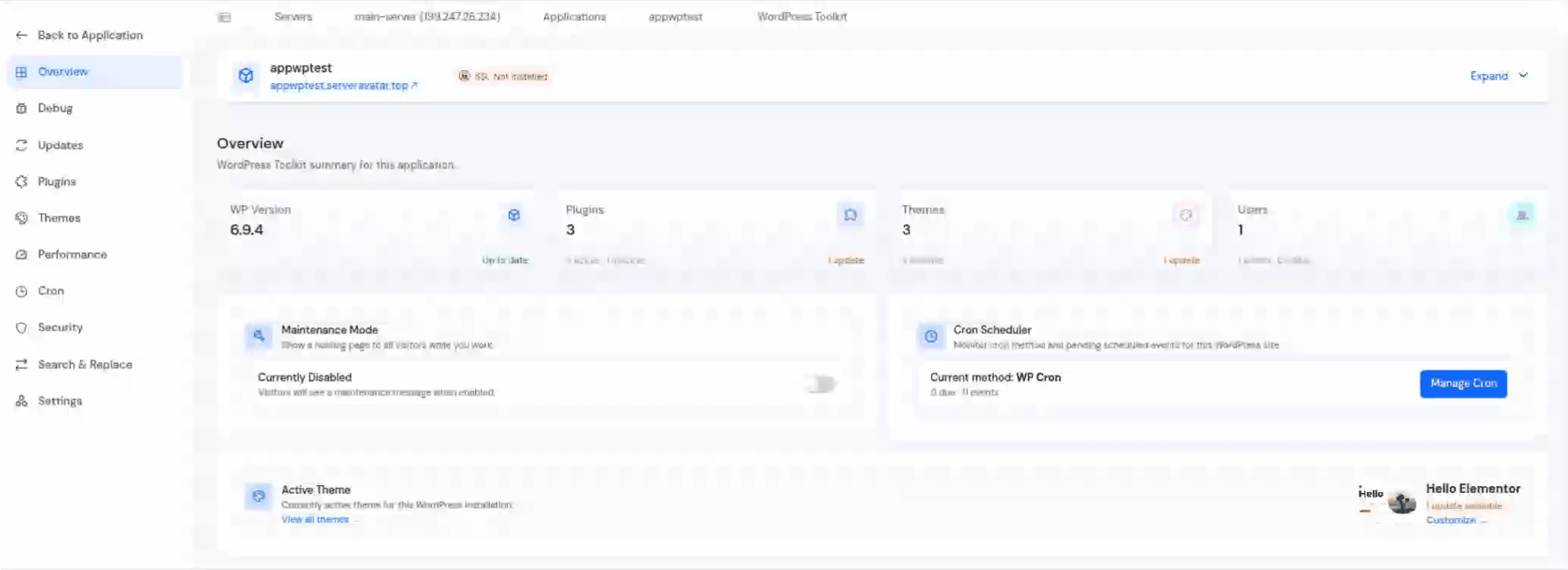Click the Current method: WP Cron text

(995, 377)
